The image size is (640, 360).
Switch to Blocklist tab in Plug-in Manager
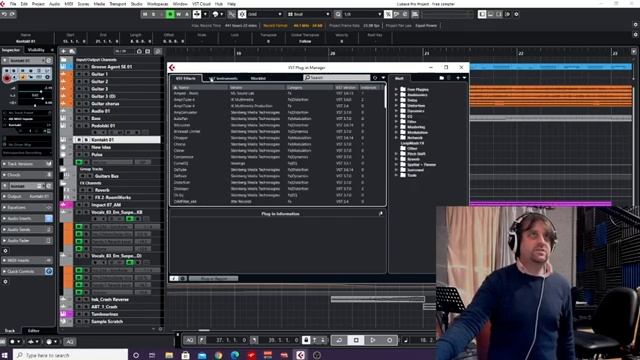[x=258, y=78]
